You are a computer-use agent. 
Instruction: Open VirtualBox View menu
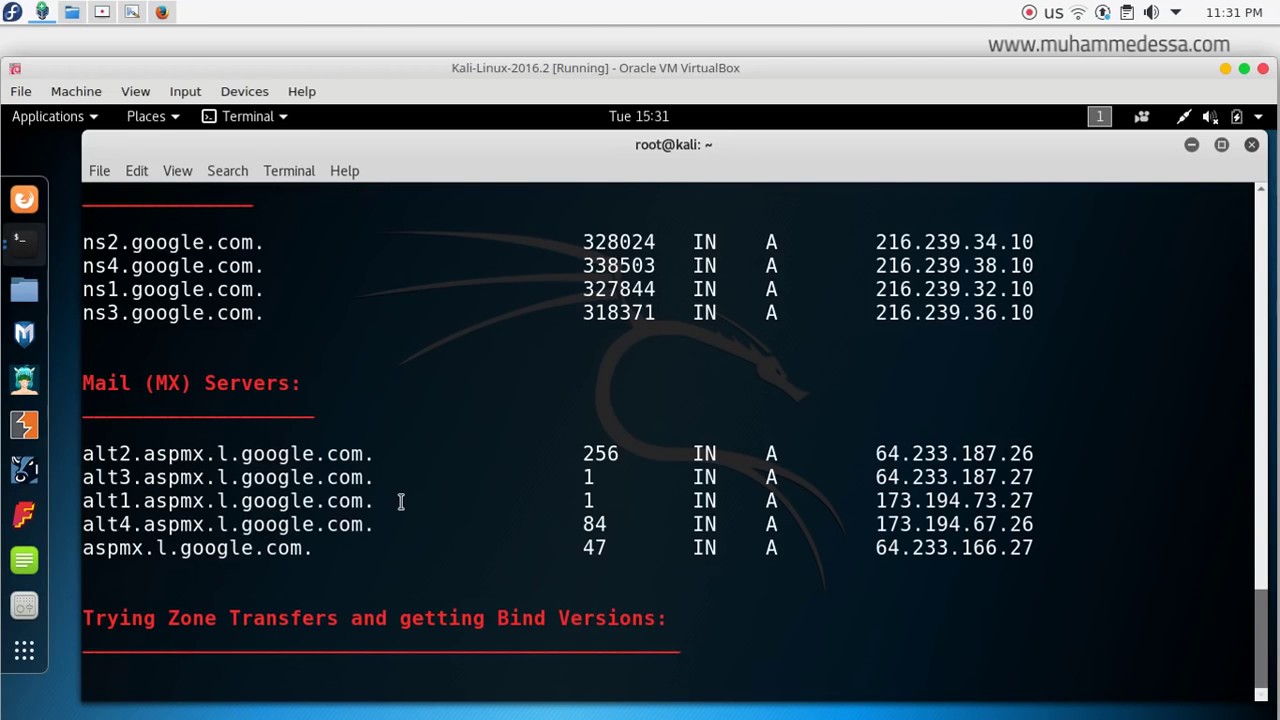(x=135, y=91)
